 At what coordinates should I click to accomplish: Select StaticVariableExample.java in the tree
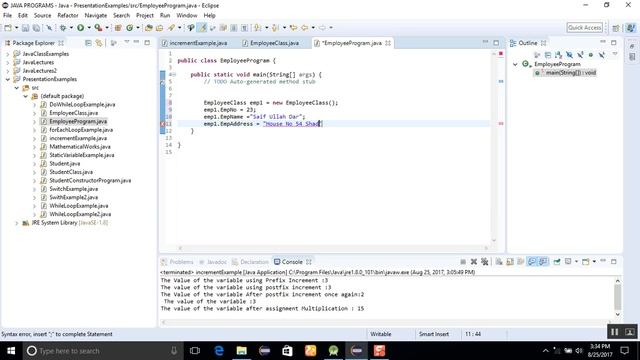(82, 155)
